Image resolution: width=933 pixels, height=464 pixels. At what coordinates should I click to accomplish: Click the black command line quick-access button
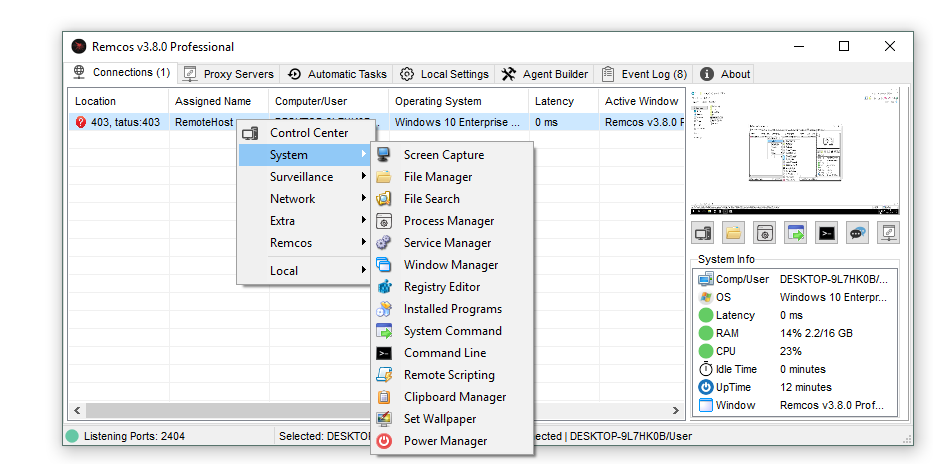(826, 233)
